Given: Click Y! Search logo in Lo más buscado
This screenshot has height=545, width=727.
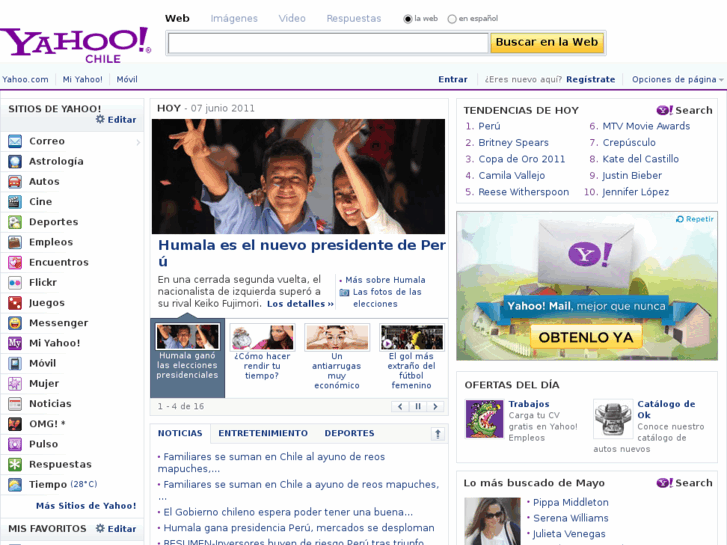Looking at the screenshot, I should click(684, 483).
